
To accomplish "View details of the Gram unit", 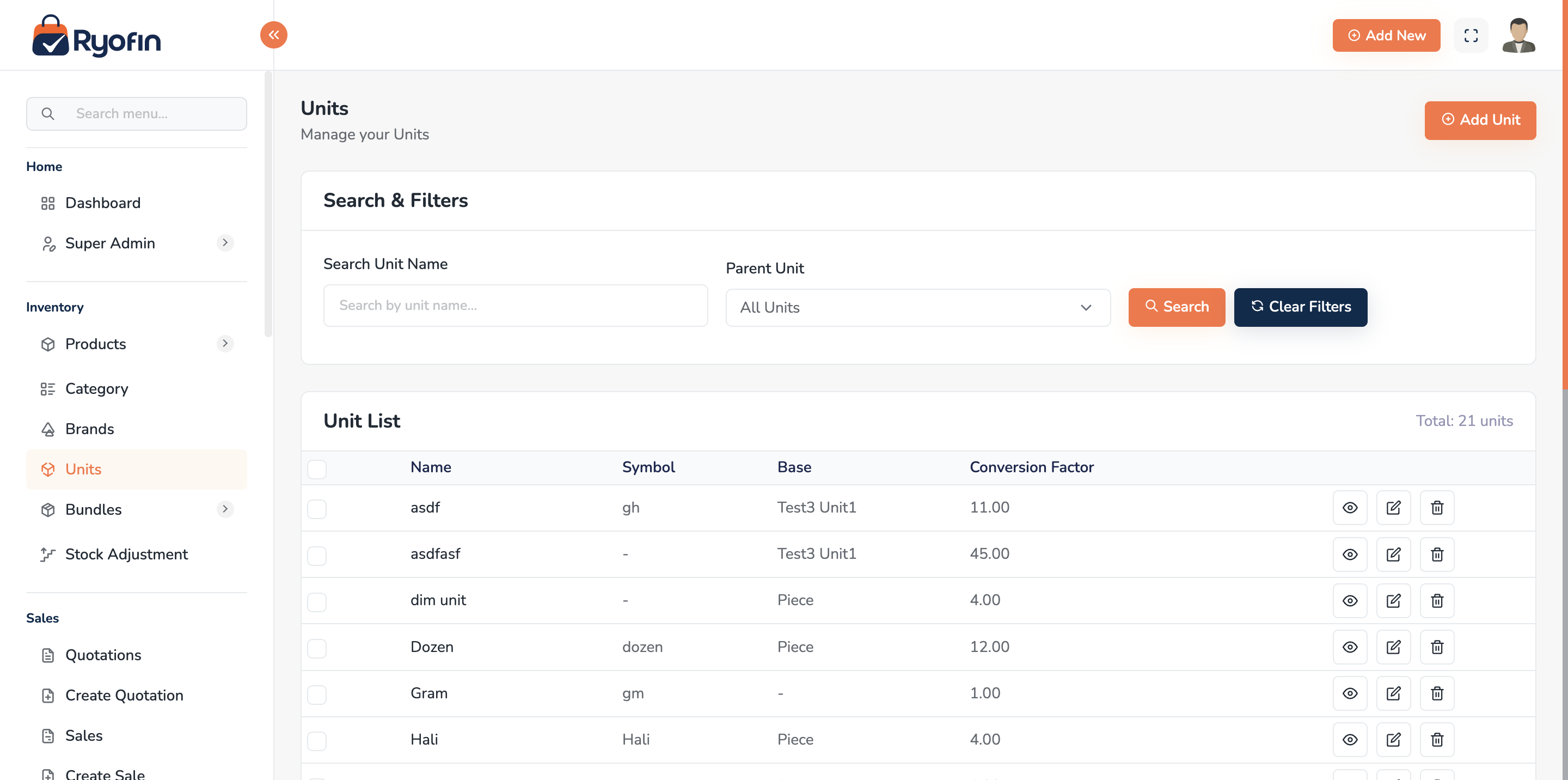I will pyautogui.click(x=1350, y=693).
